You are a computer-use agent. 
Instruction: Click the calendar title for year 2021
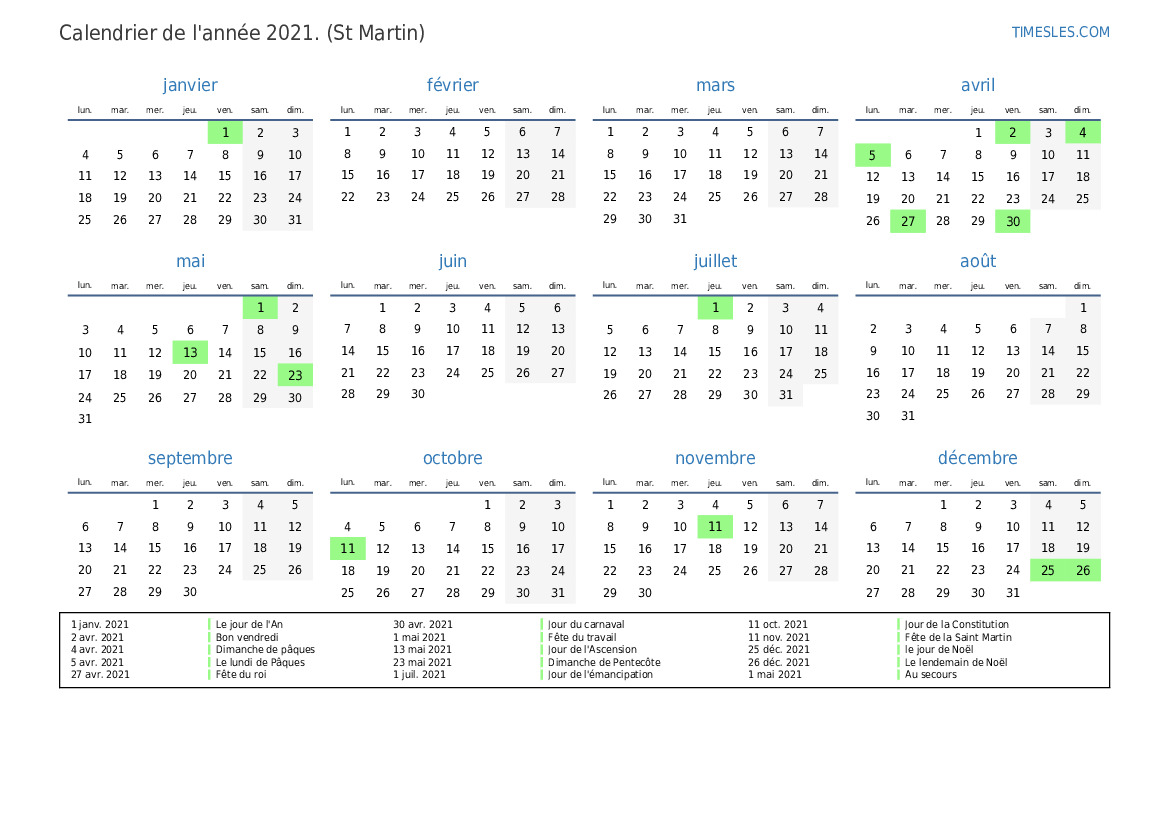pos(242,33)
